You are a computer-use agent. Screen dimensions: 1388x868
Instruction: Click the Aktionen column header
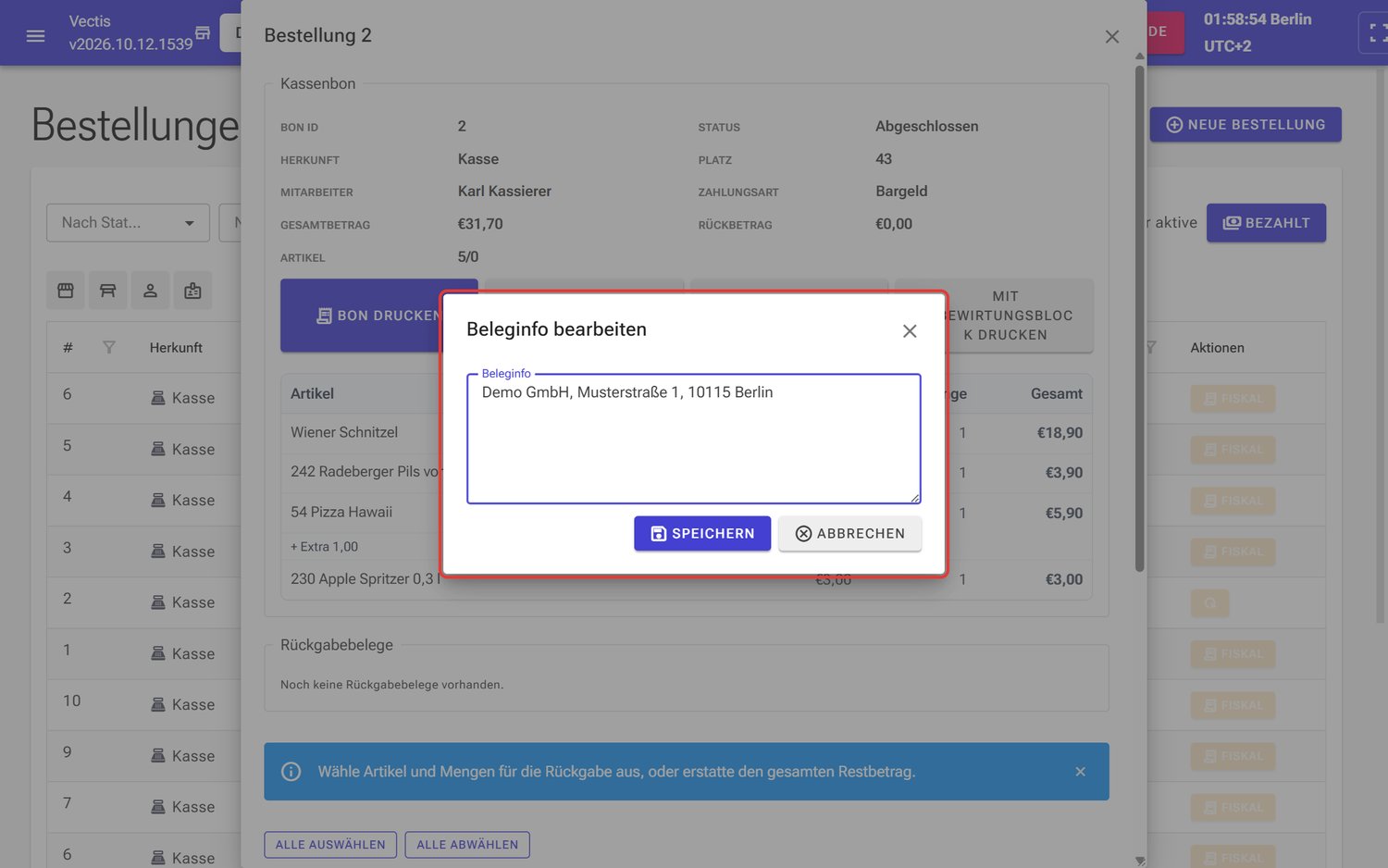[1217, 348]
